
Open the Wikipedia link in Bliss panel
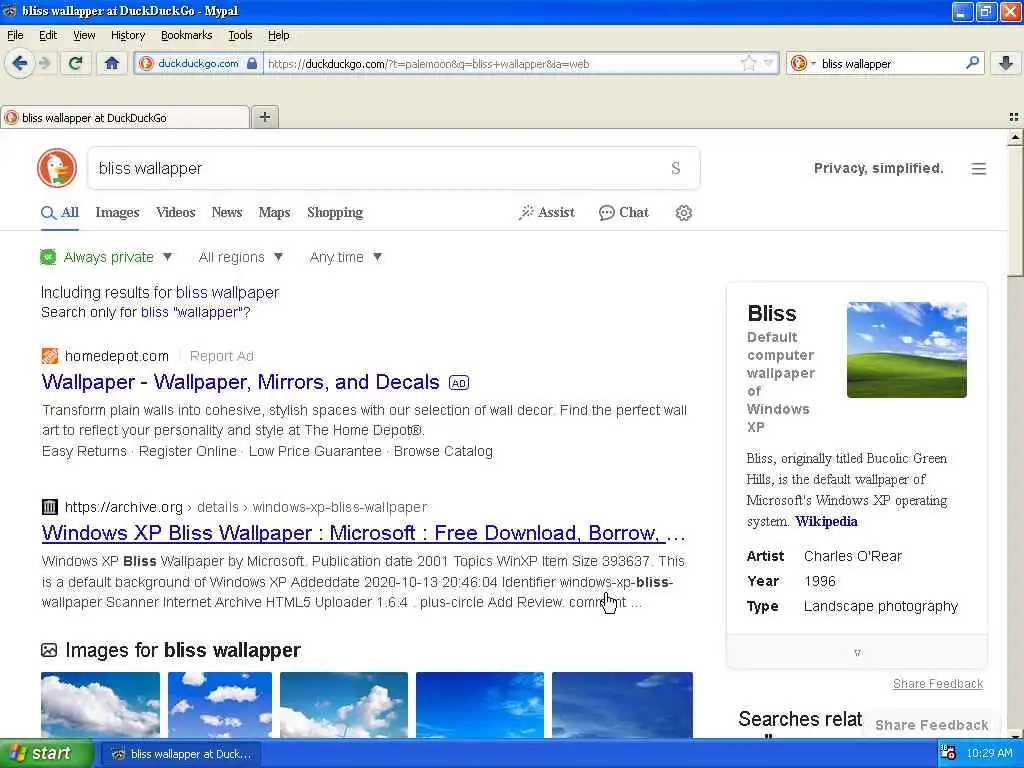coord(826,521)
